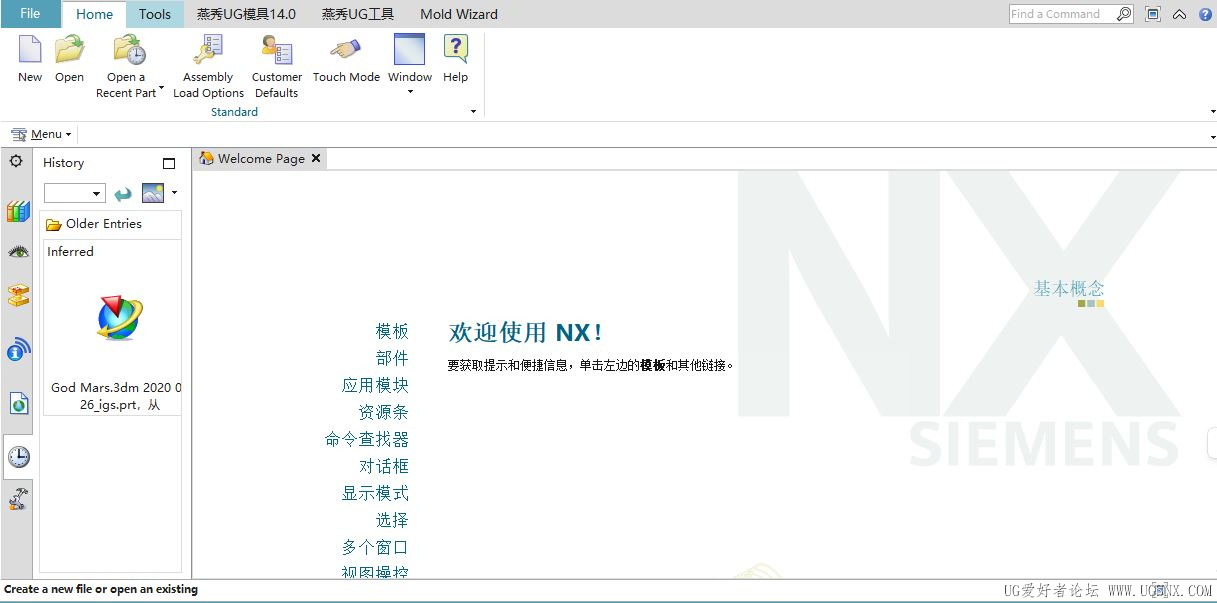Click the 命令查找器 link
The width and height of the screenshot is (1217, 603).
[367, 439]
